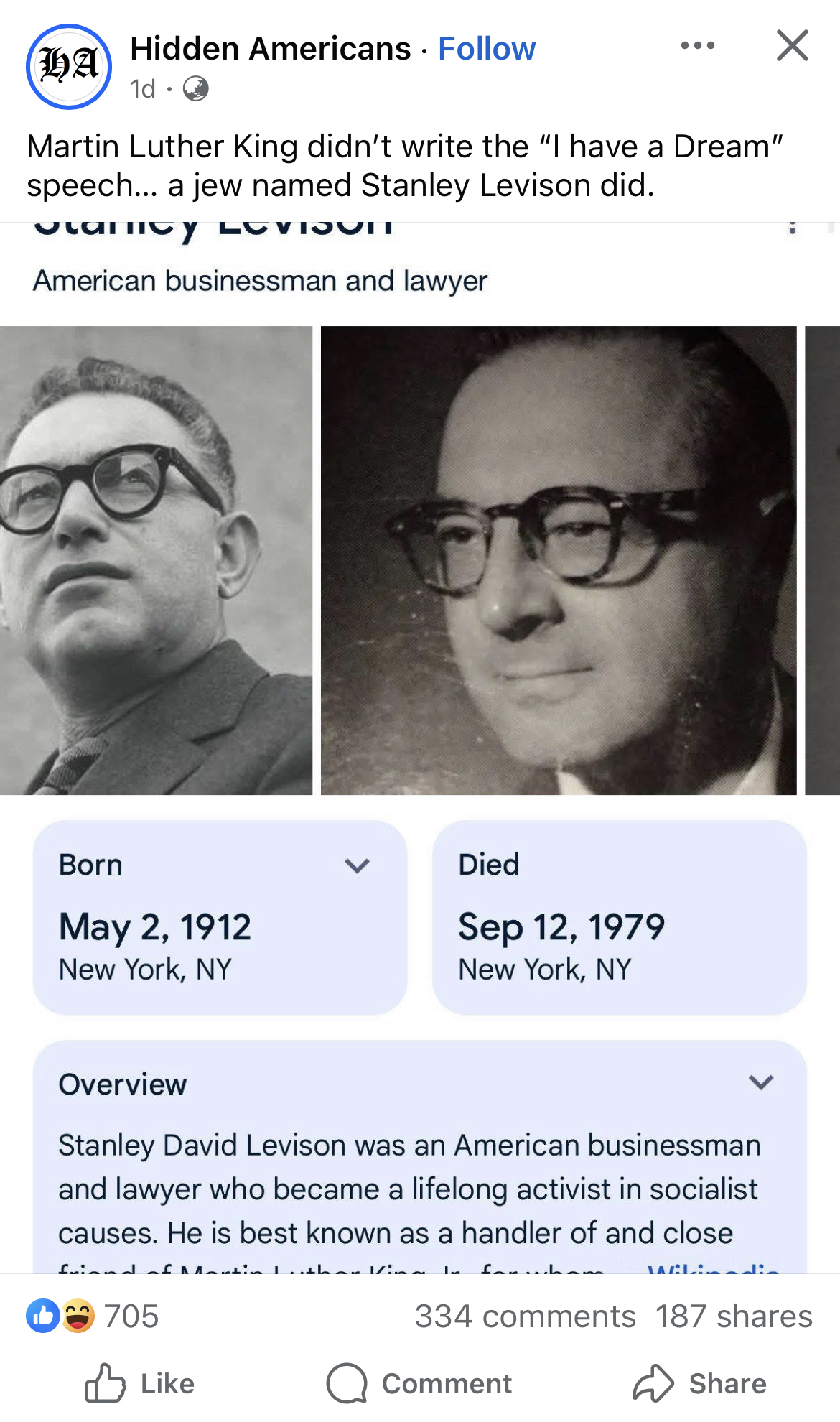The height and width of the screenshot is (1422, 840).
Task: Tap the laughing face reaction icon
Action: 78,1316
